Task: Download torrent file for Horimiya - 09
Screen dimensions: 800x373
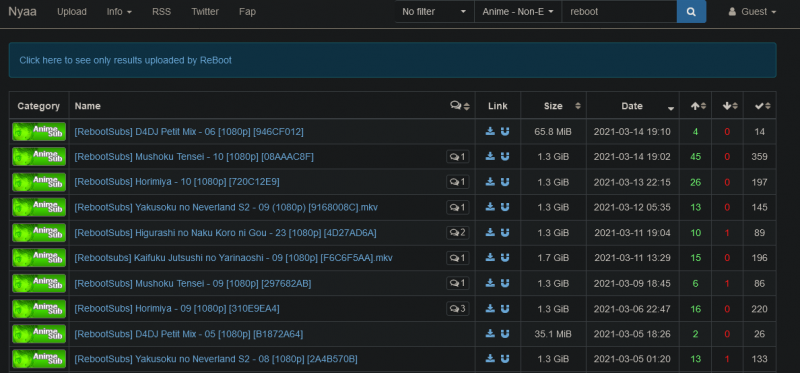Action: [x=490, y=309]
